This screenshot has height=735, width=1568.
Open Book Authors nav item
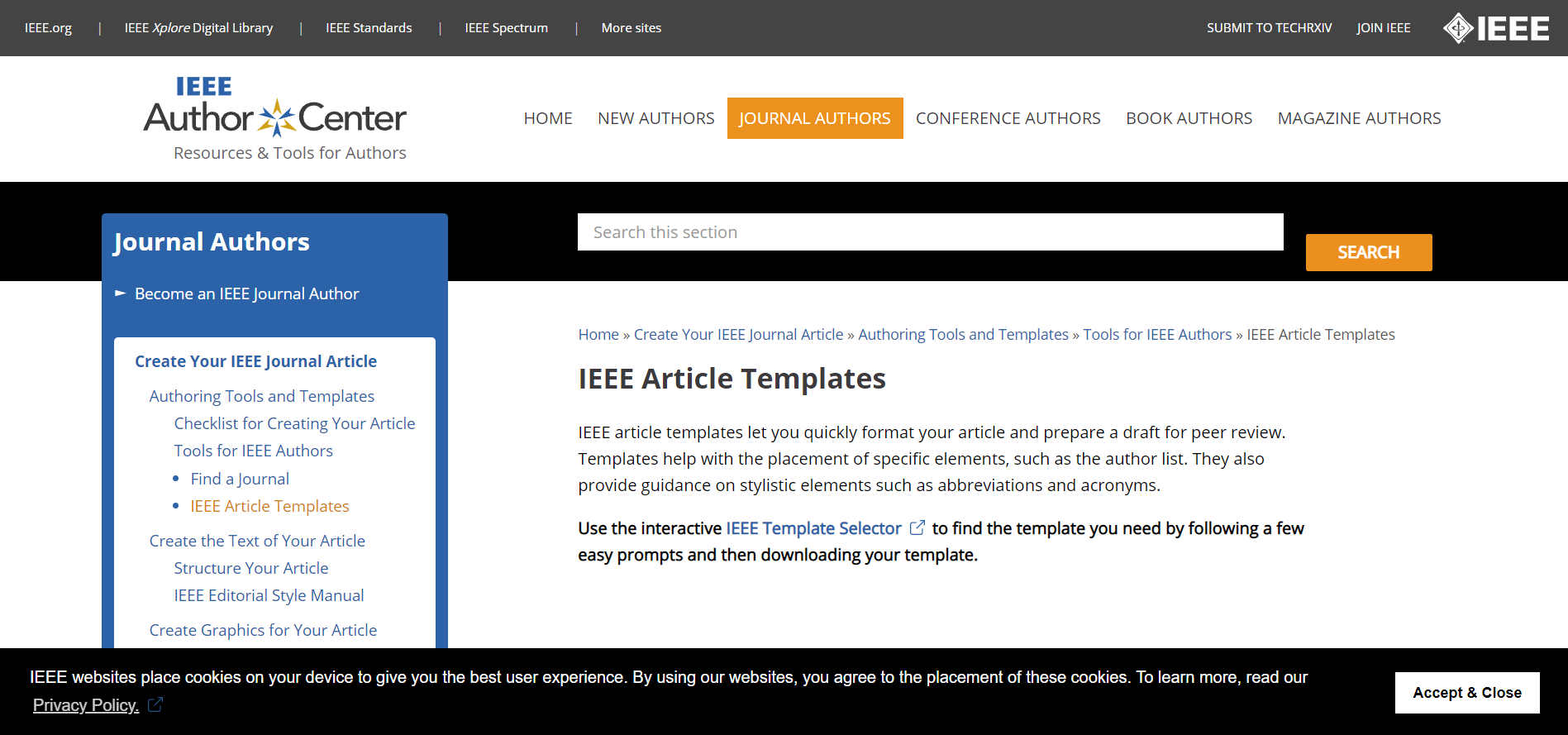1189,118
